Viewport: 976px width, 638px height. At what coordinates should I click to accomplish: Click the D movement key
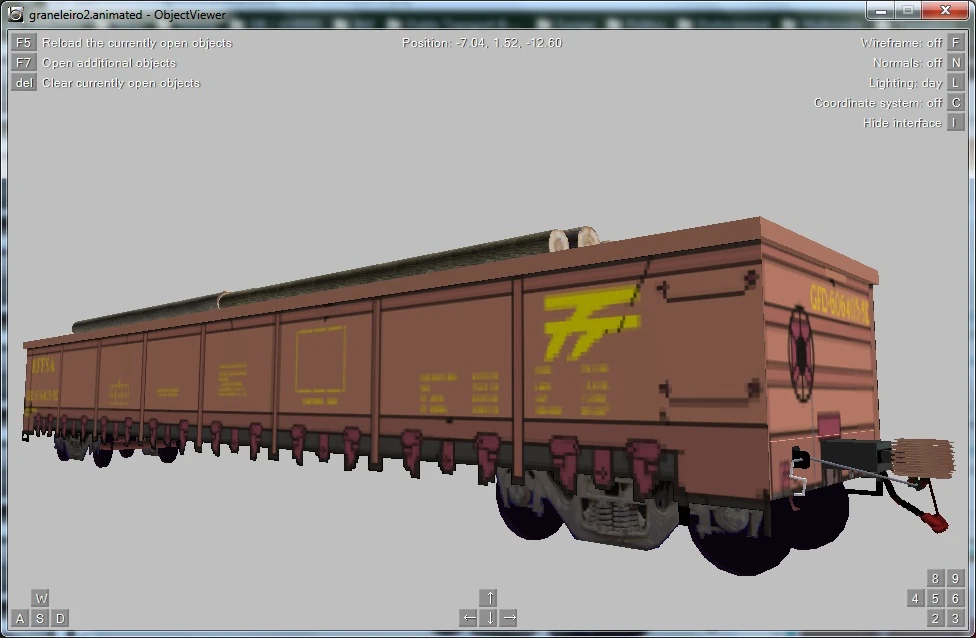point(60,618)
